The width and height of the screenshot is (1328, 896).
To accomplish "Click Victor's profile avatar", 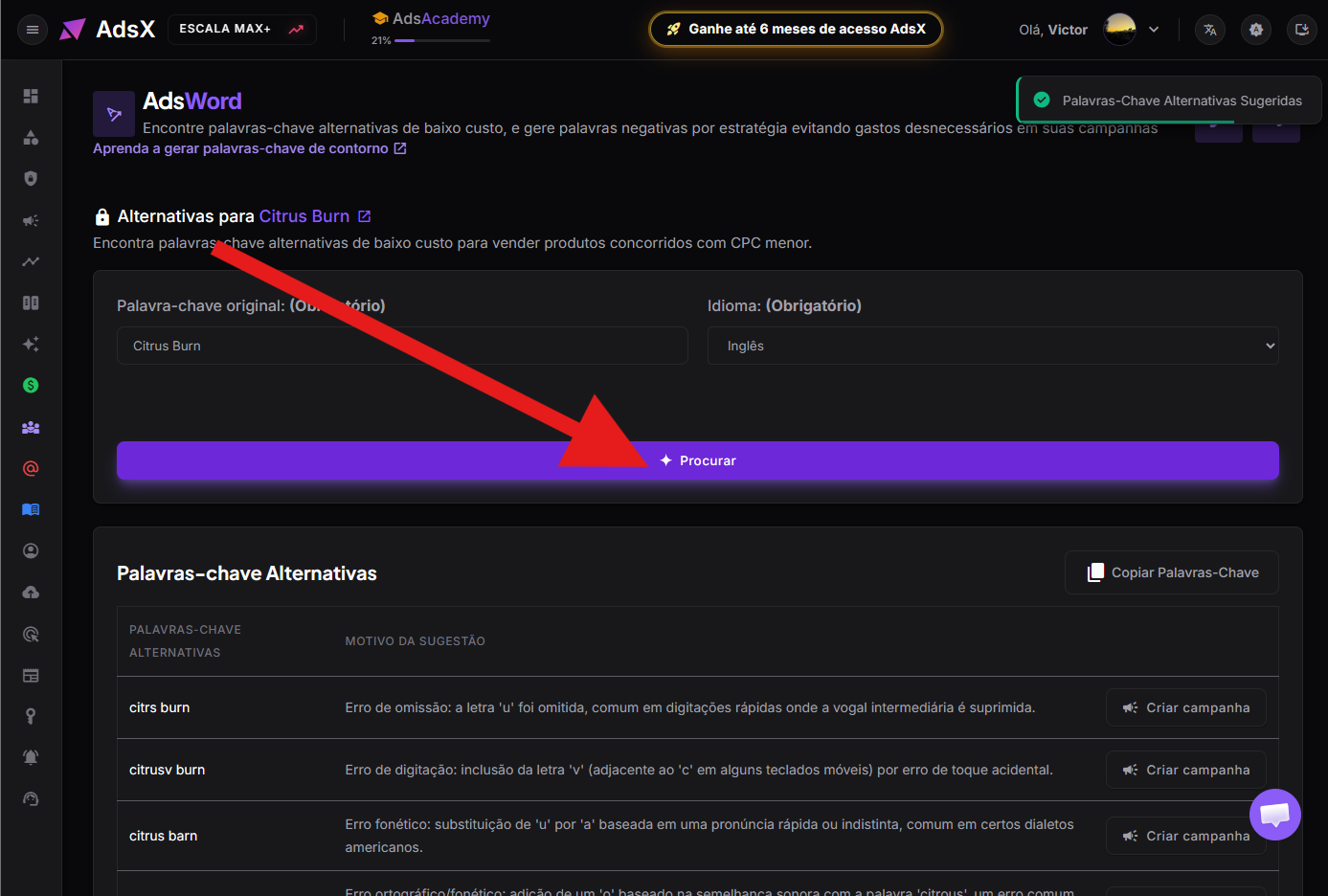I will (1120, 30).
